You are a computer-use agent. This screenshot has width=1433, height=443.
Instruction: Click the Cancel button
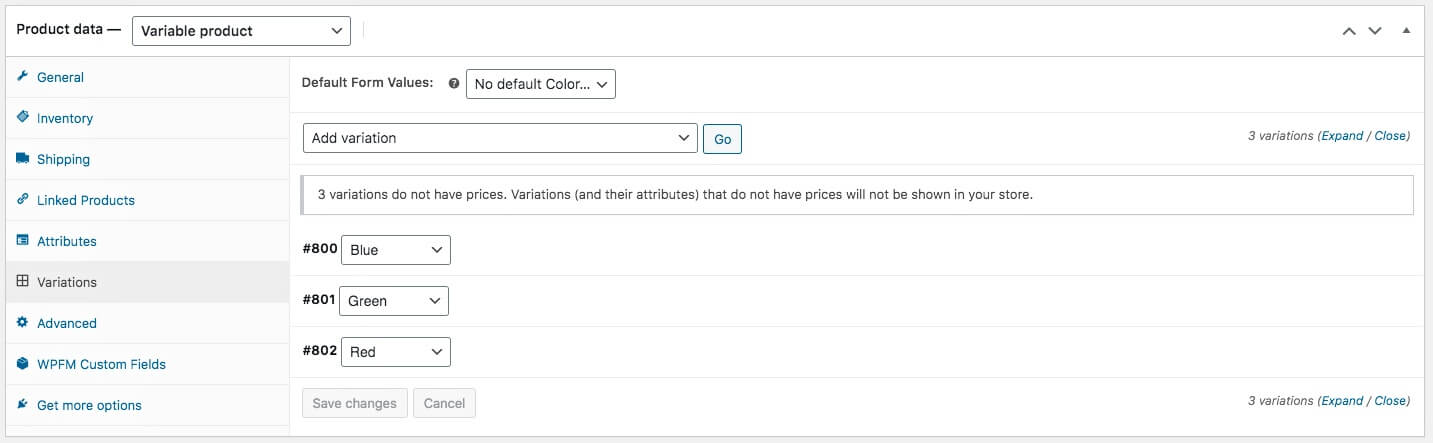click(444, 403)
